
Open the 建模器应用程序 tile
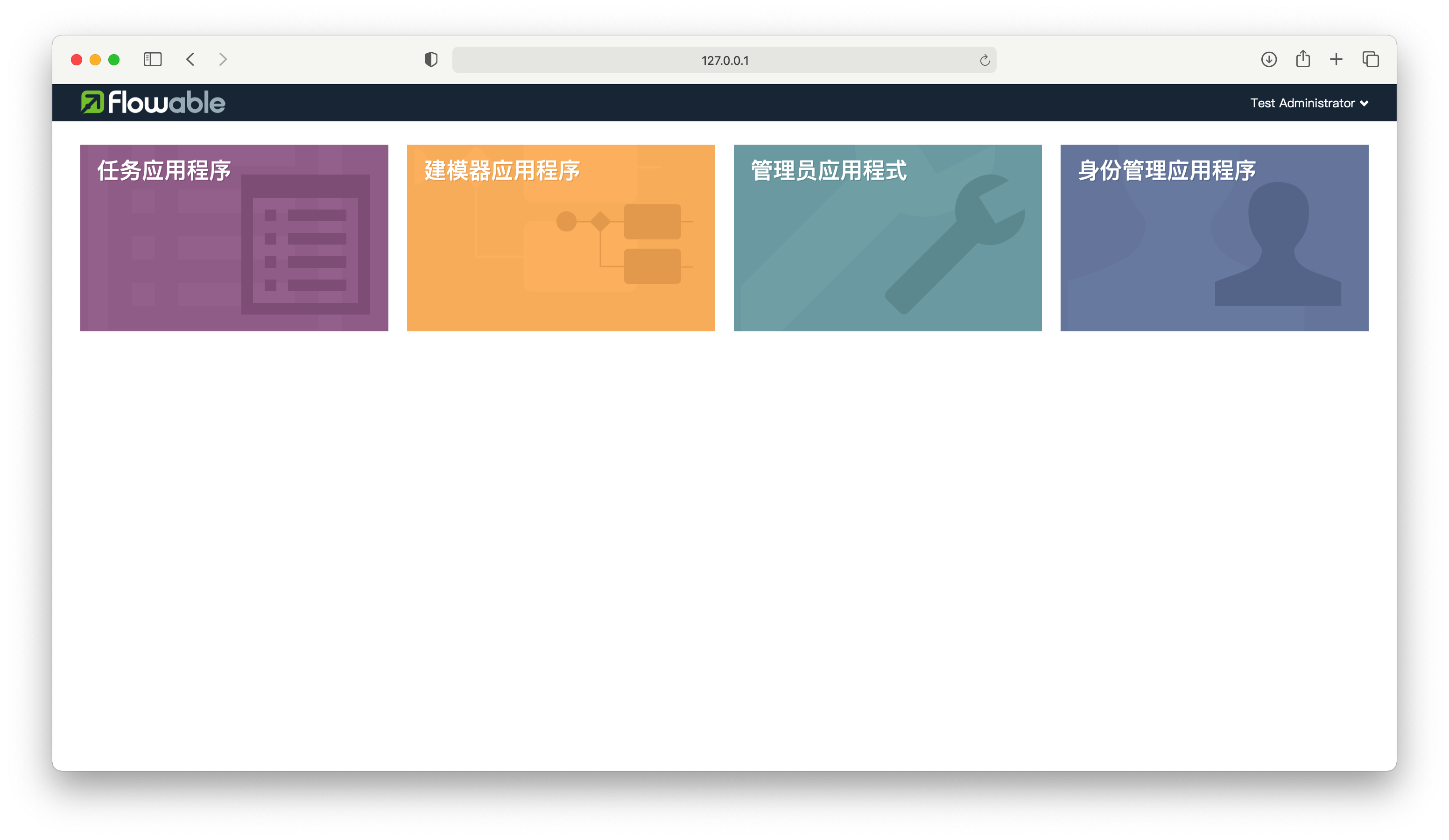click(x=561, y=238)
